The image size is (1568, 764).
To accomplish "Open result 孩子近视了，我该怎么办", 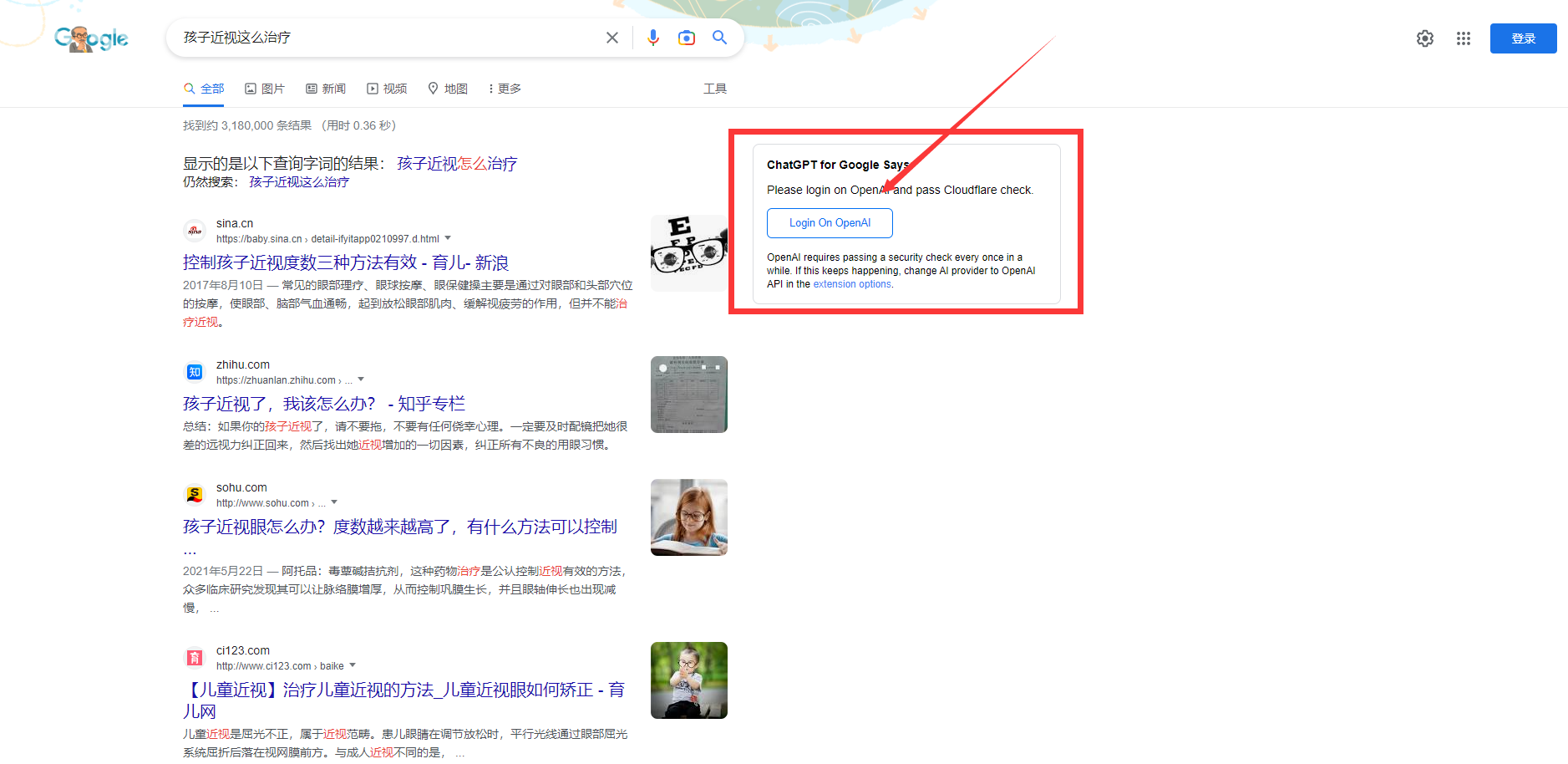I will click(324, 404).
